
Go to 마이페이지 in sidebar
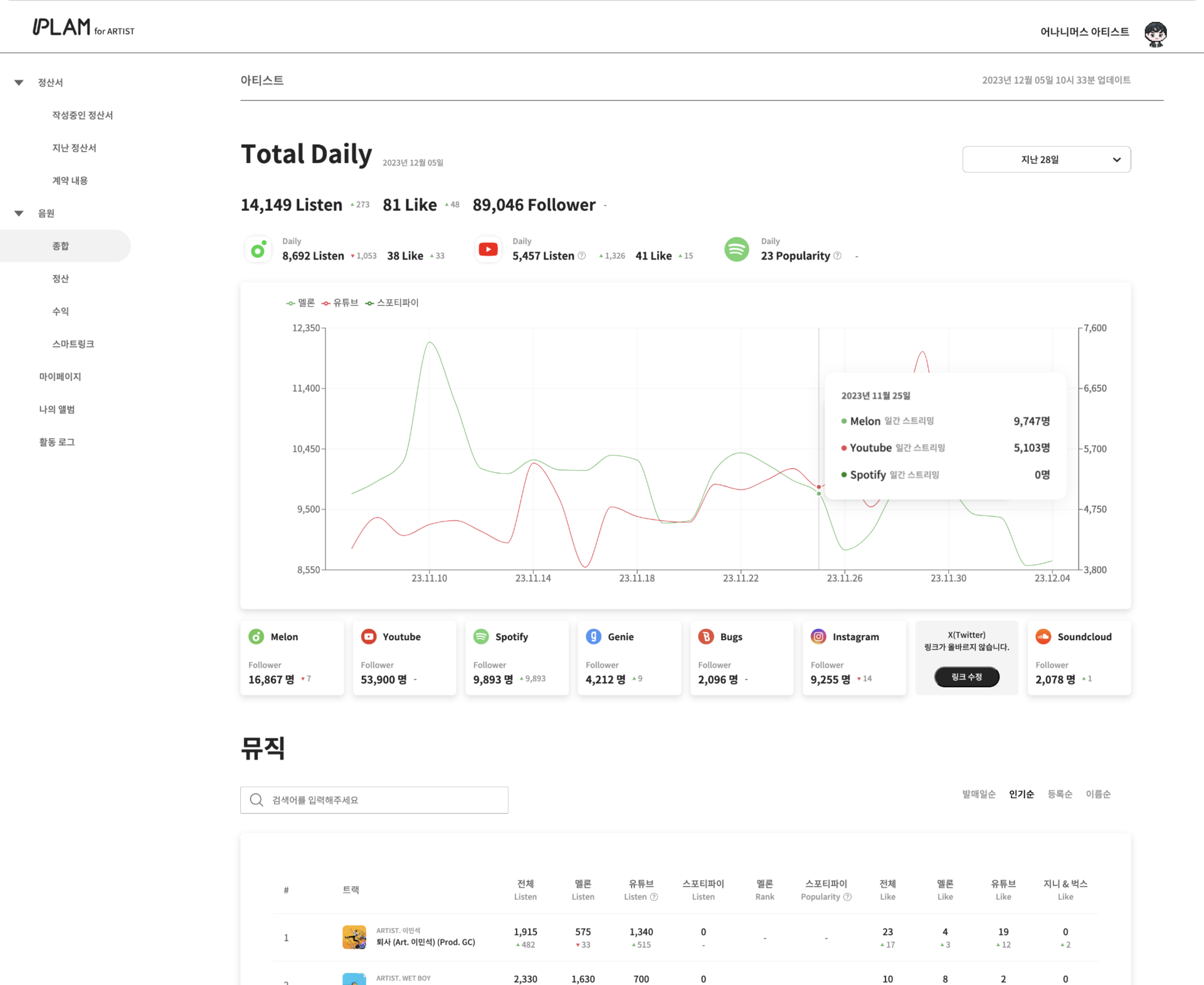coord(60,377)
